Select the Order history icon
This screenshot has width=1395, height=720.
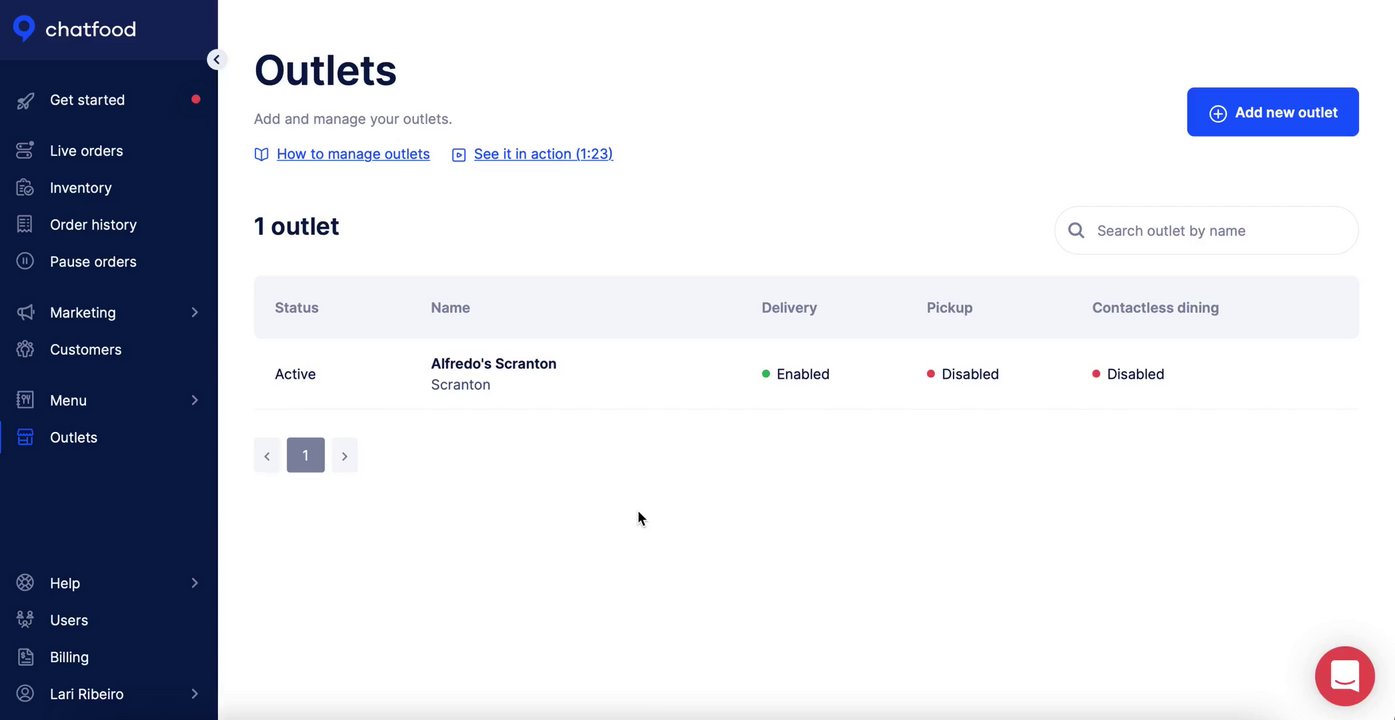click(26, 225)
